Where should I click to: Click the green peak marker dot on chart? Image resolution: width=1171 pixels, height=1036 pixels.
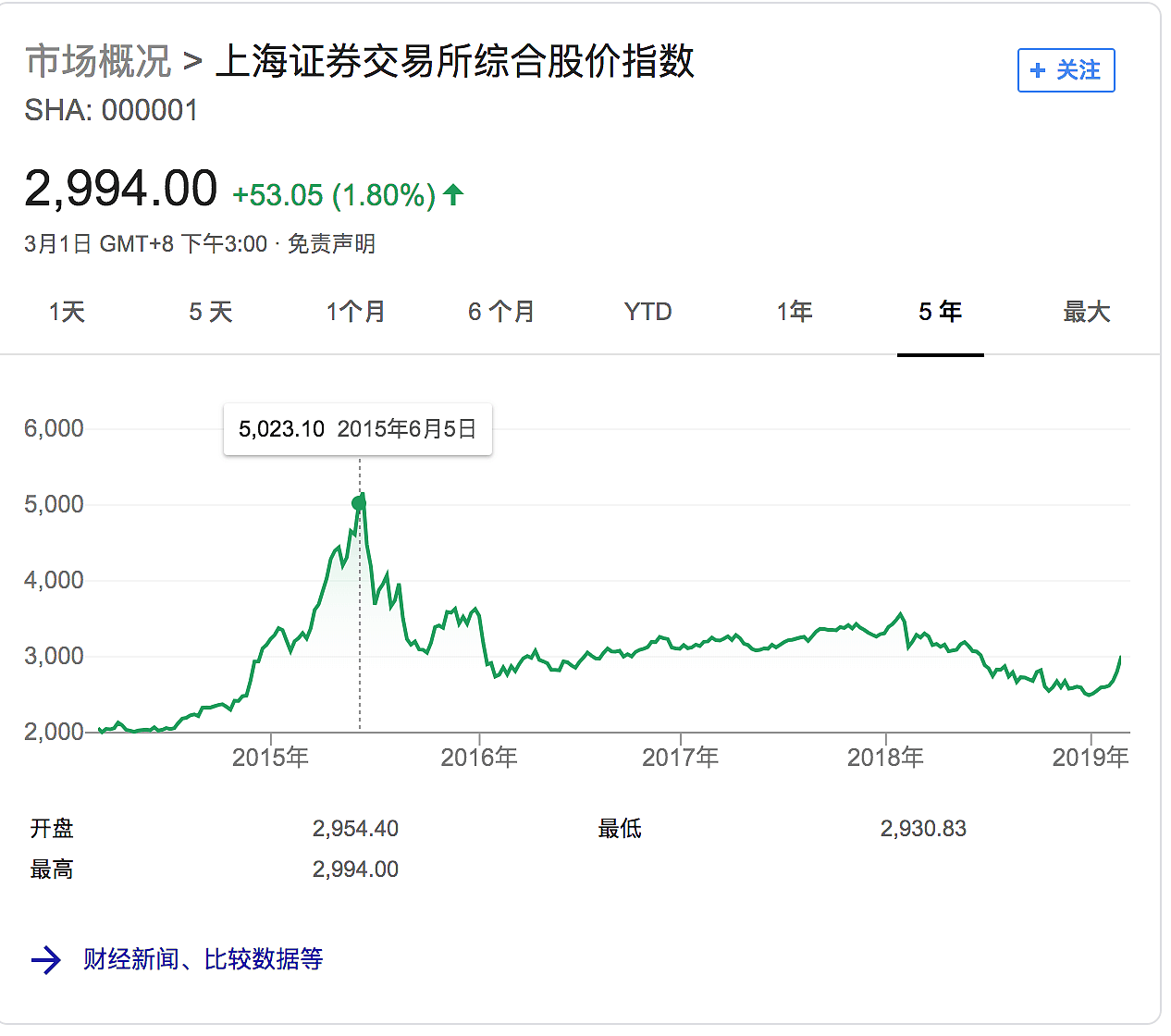[359, 503]
